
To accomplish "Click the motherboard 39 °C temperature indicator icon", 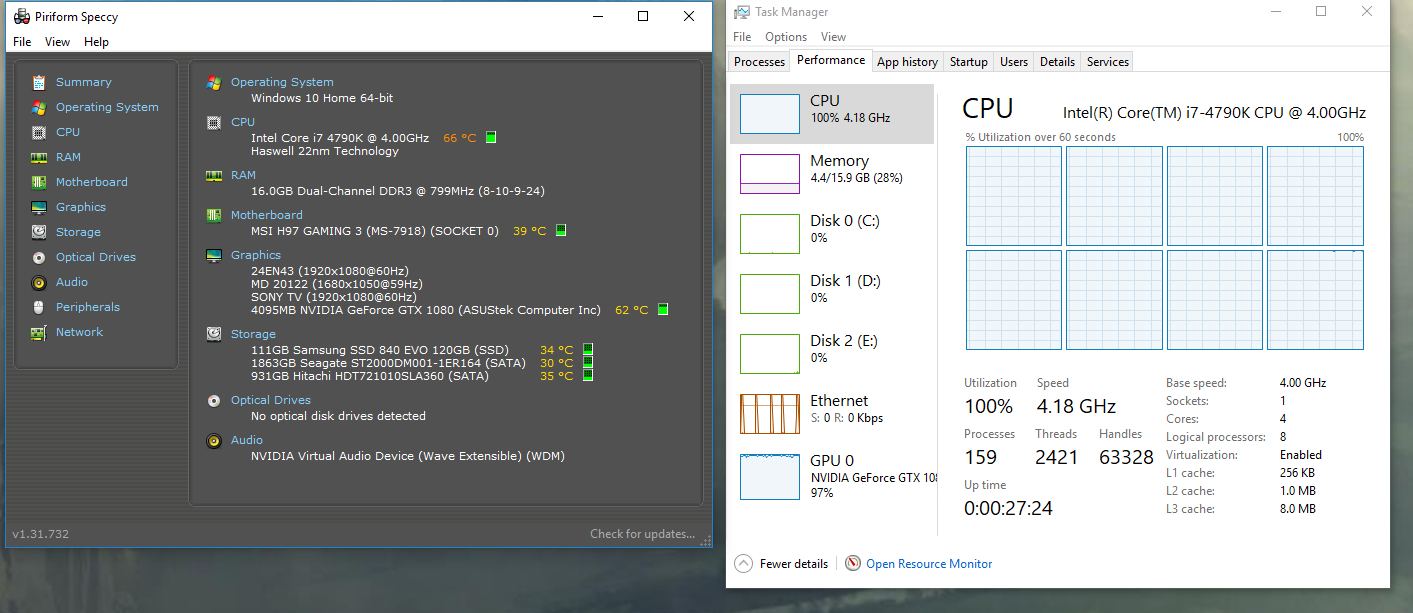I will (561, 231).
